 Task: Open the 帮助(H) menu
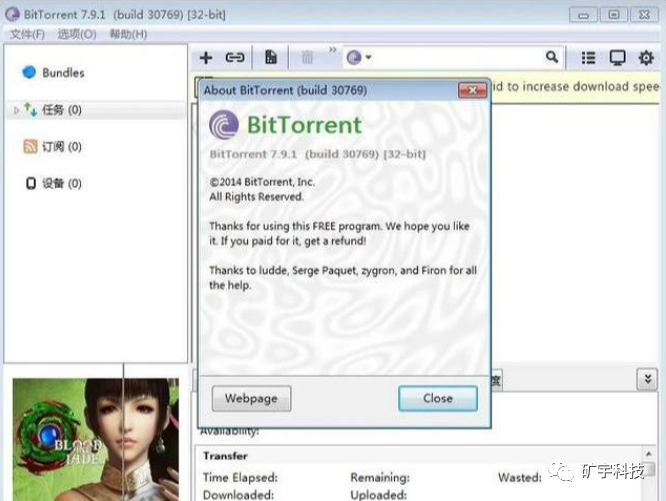[x=128, y=34]
